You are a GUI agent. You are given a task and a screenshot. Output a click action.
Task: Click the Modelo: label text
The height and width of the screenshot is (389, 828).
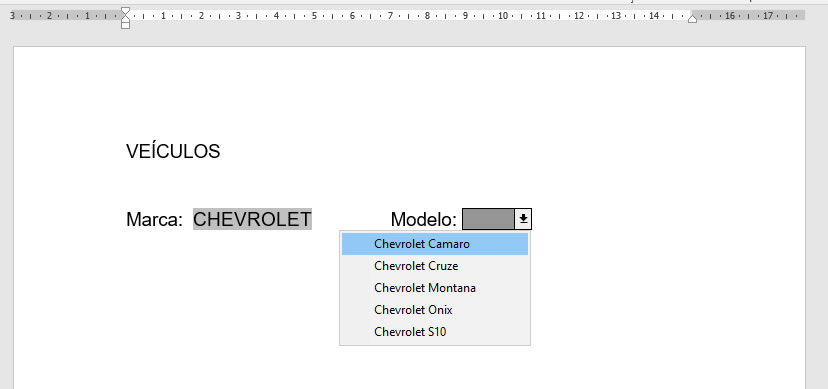(424, 219)
